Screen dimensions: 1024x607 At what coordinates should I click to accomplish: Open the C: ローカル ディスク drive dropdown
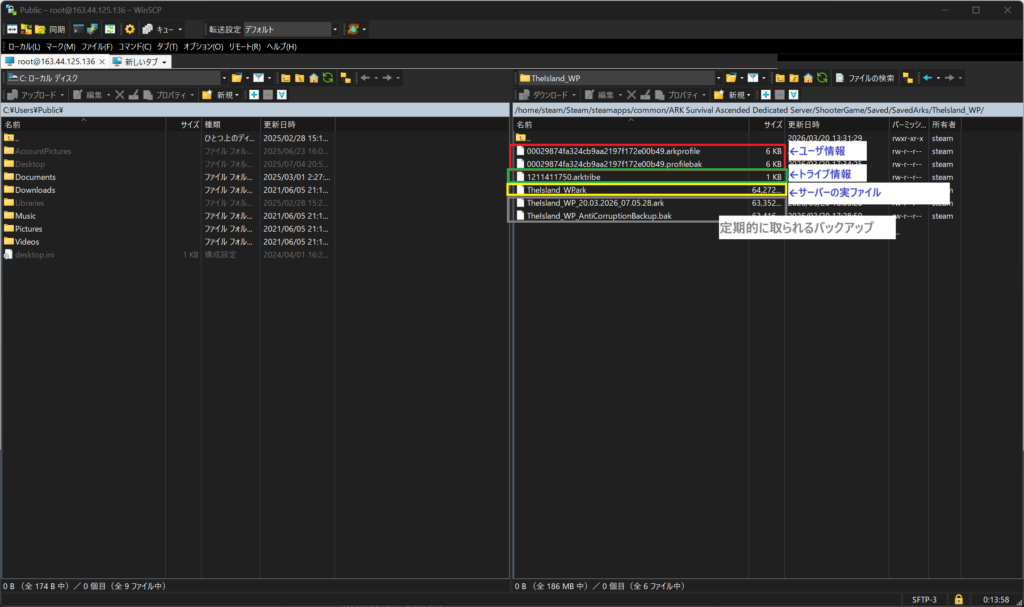coord(225,78)
